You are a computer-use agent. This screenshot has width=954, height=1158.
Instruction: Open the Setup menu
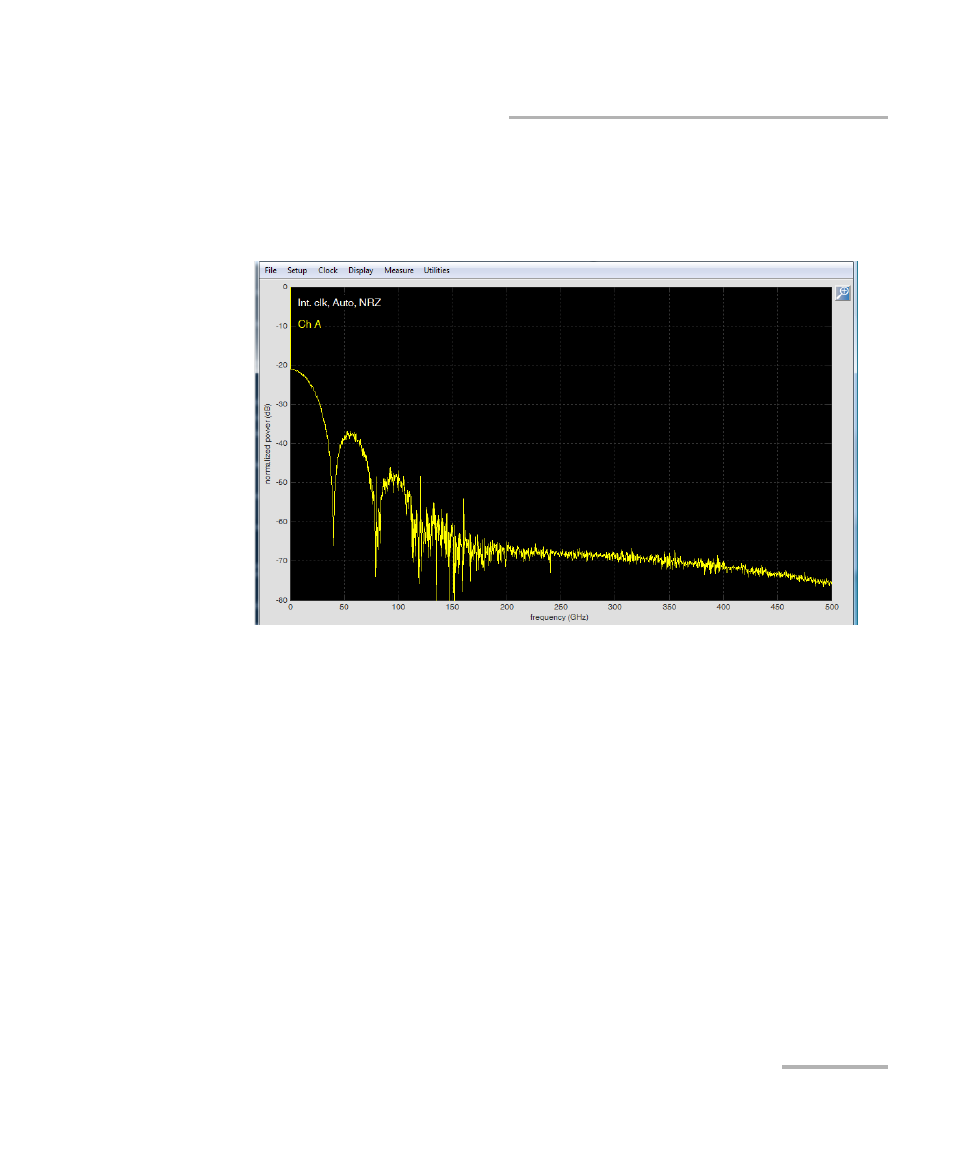point(297,270)
